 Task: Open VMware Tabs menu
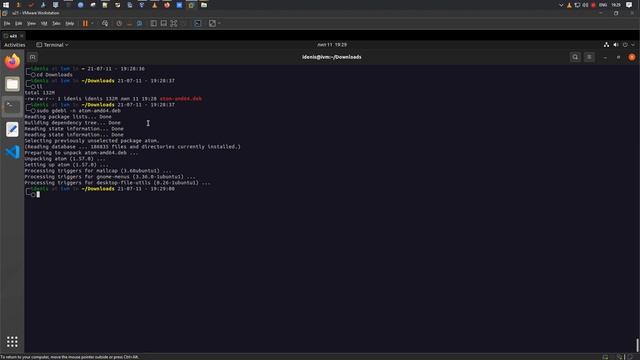56,24
